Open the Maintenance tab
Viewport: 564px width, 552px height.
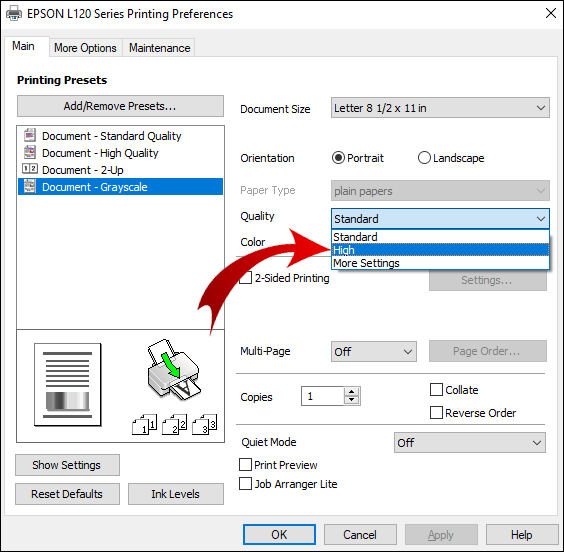[159, 48]
